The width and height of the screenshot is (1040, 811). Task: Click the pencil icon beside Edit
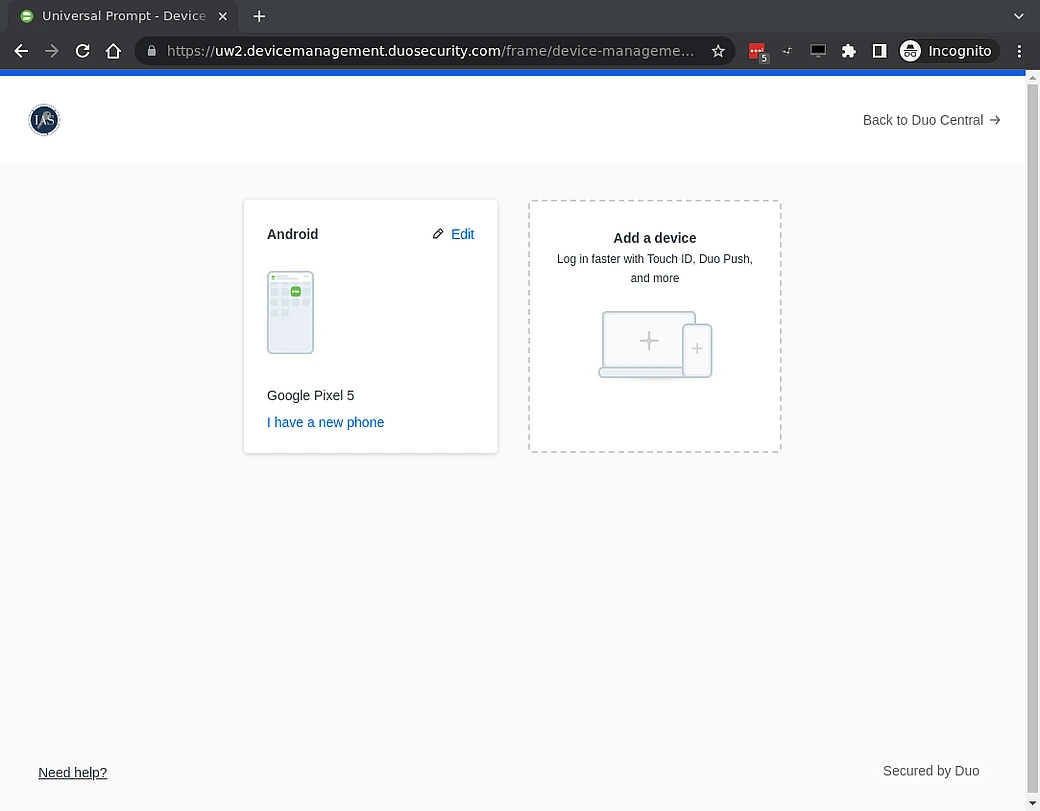tap(438, 234)
